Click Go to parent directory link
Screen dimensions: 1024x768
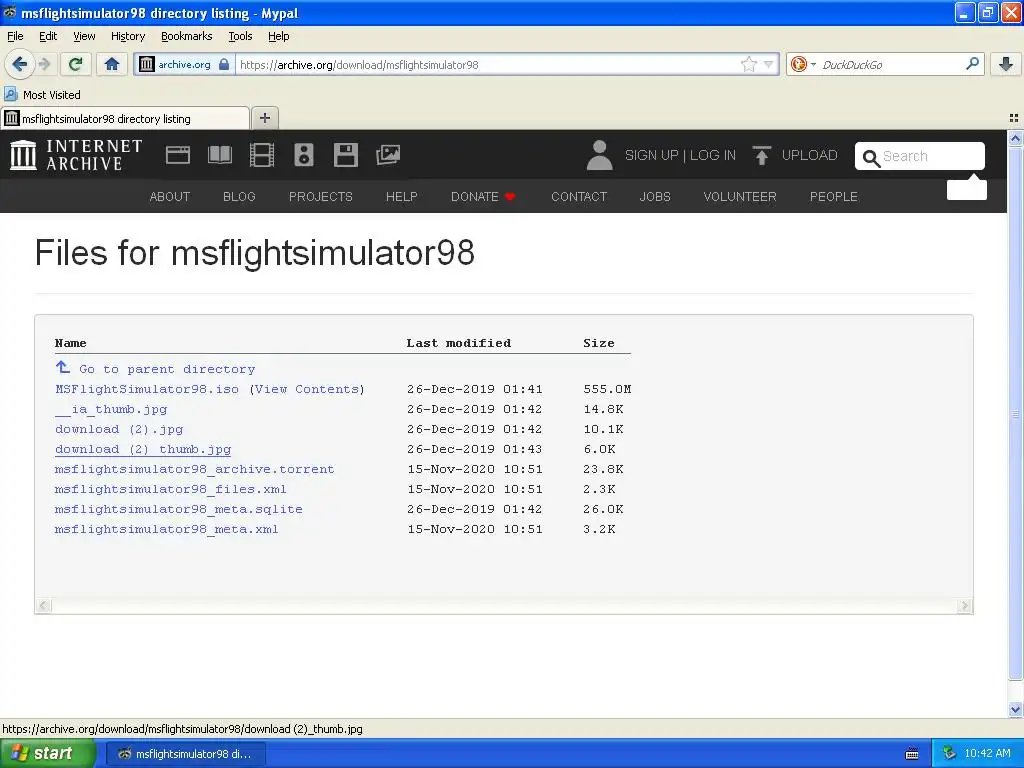[167, 369]
